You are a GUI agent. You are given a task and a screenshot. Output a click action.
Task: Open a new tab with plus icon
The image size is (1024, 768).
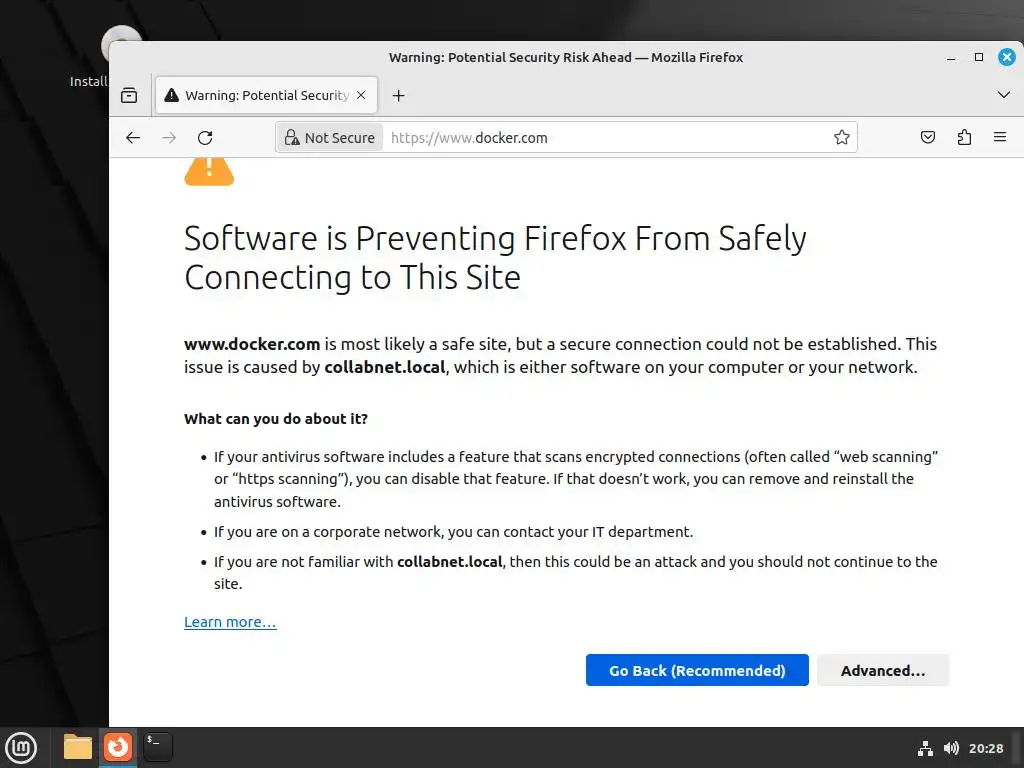pyautogui.click(x=398, y=96)
